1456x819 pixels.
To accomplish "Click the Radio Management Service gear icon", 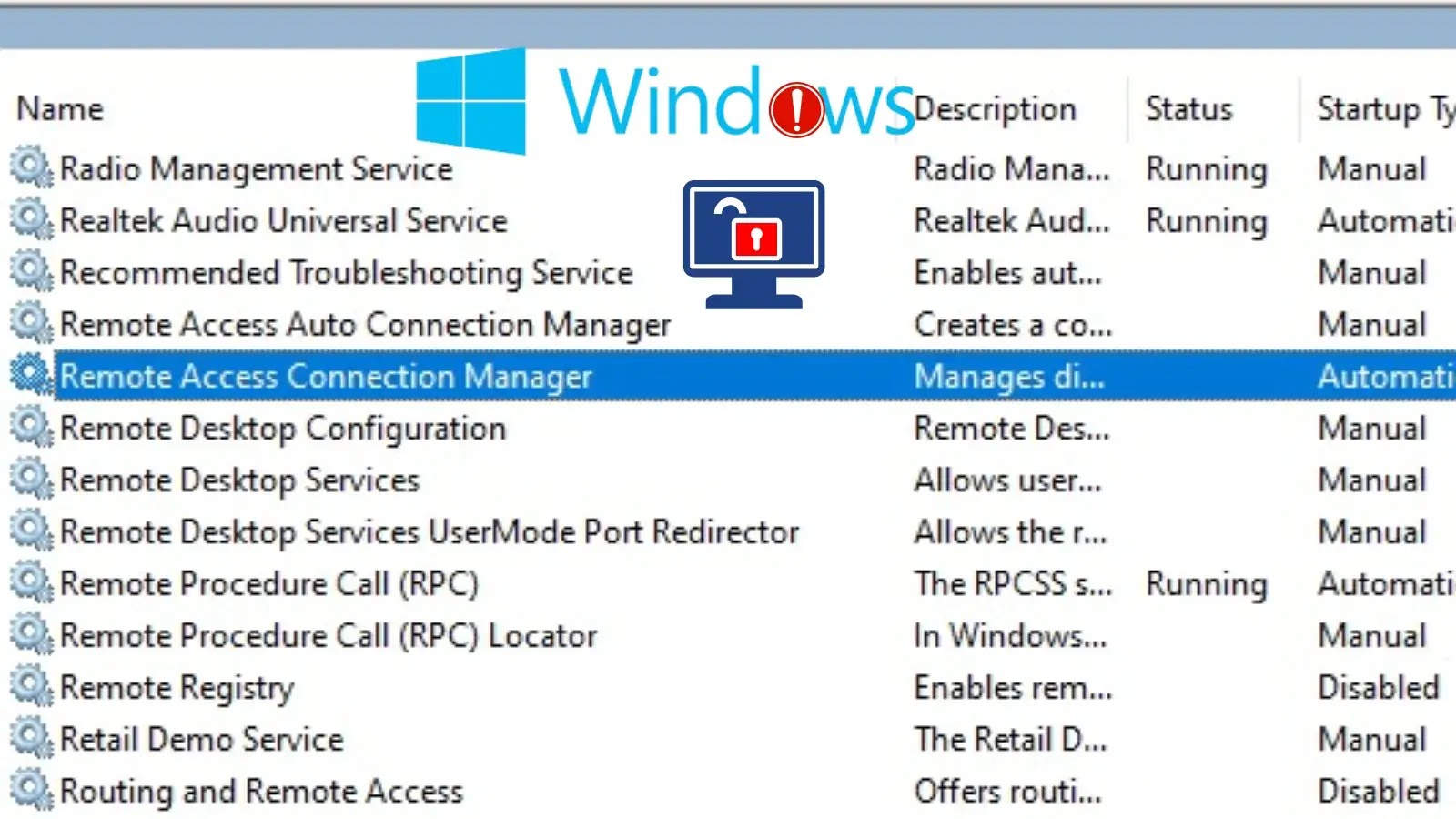I will tap(30, 169).
